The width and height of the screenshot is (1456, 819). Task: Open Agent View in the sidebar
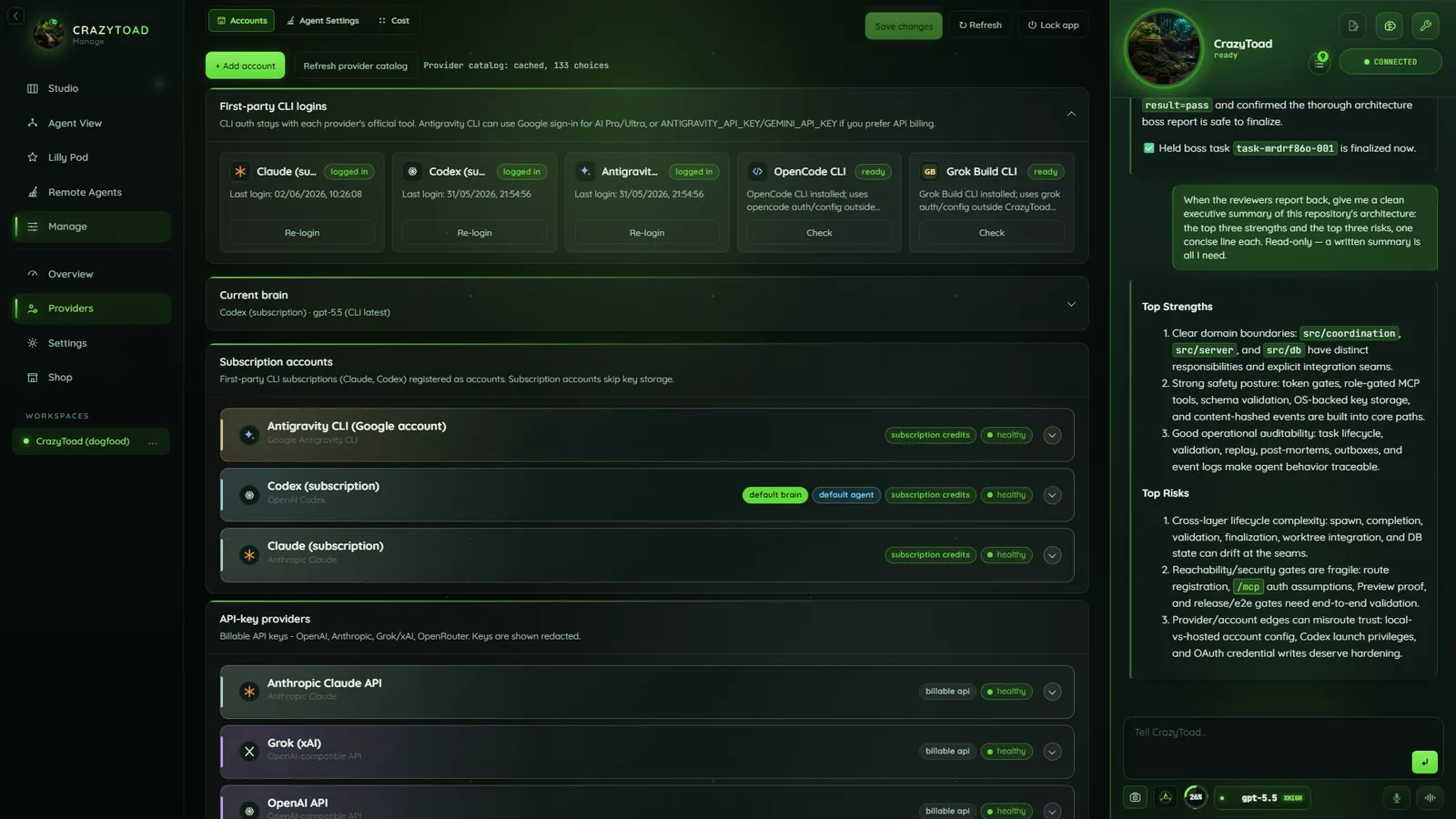click(91, 123)
